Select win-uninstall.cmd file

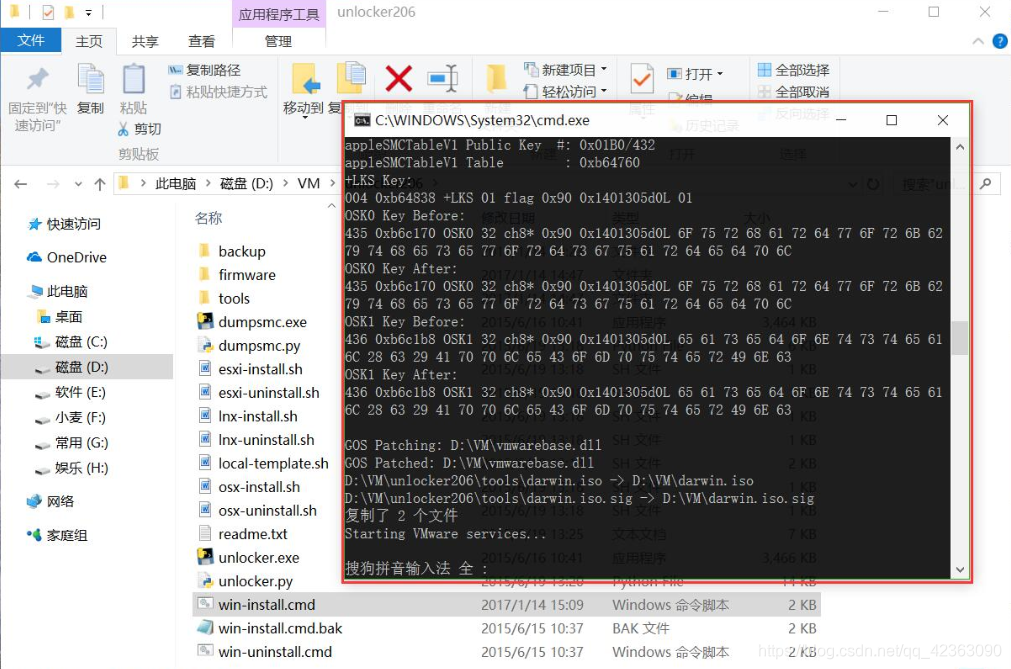tap(506, 652)
